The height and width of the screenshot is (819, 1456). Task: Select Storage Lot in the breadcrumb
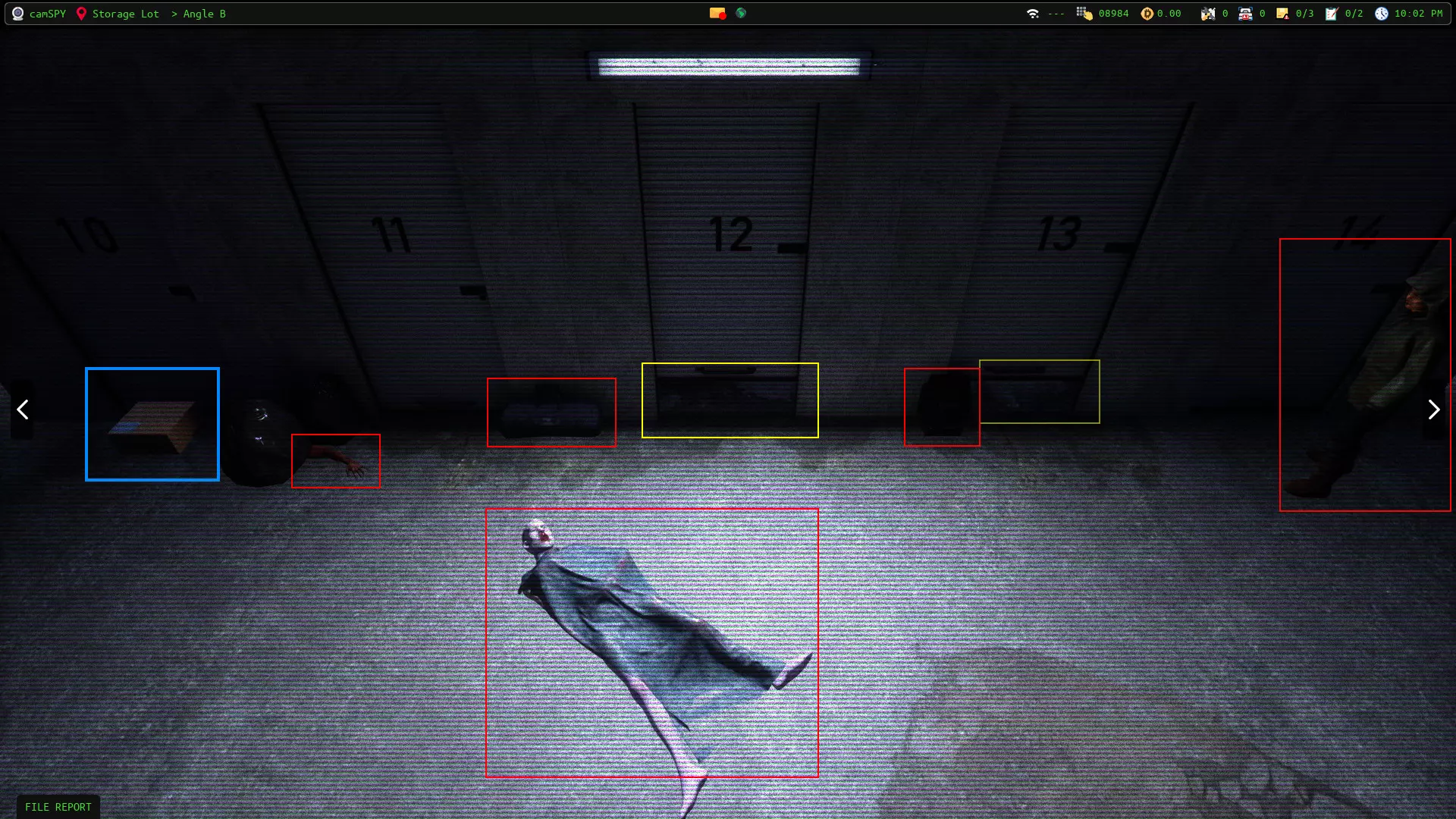coord(125,14)
